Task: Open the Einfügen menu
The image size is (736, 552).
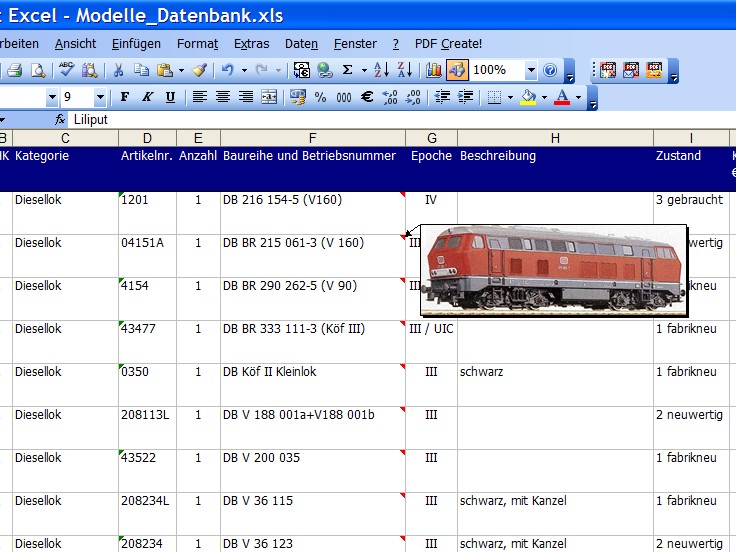Action: click(136, 44)
